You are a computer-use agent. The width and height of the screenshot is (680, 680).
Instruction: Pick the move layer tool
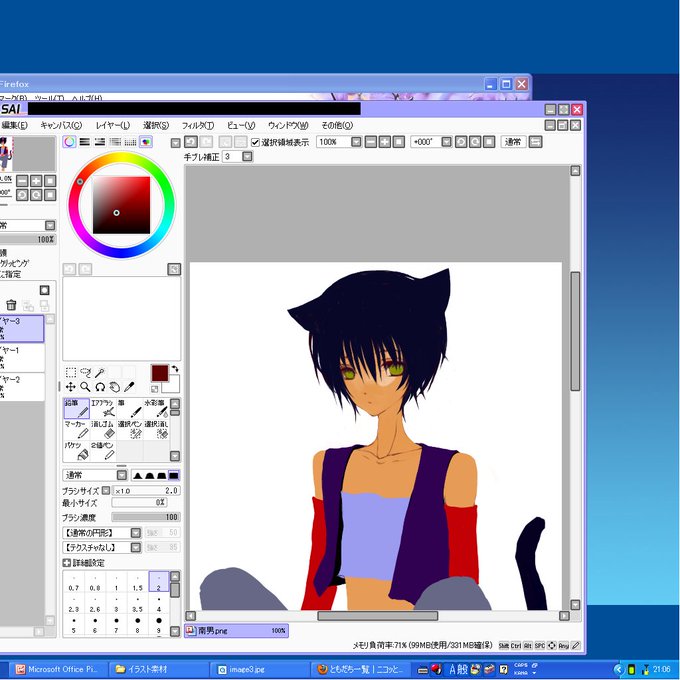[x=71, y=387]
